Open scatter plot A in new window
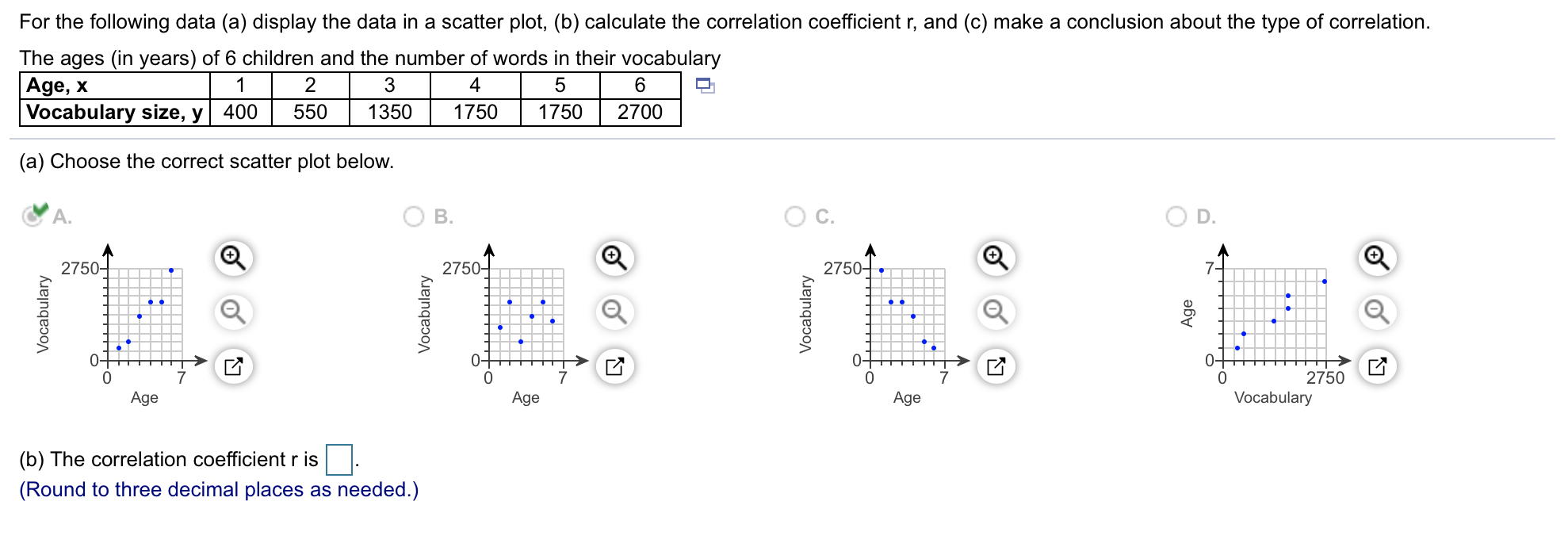The height and width of the screenshot is (555, 1568). (x=233, y=366)
